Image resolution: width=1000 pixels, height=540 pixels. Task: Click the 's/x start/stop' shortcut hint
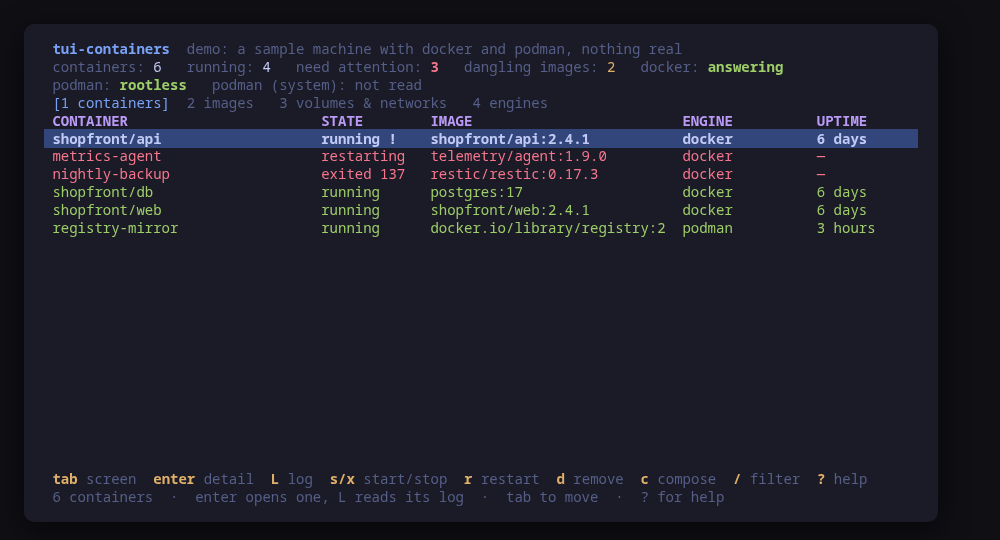388,479
